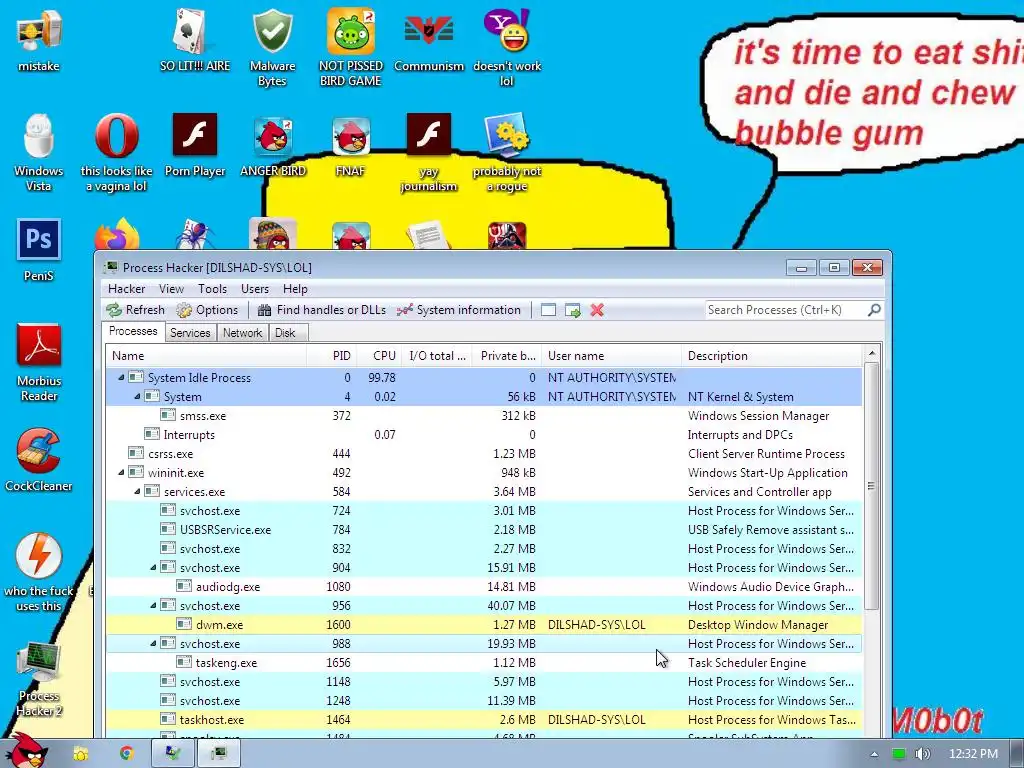Open the Photoshop 'PeniS' icon
This screenshot has width=1024, height=768.
[39, 249]
